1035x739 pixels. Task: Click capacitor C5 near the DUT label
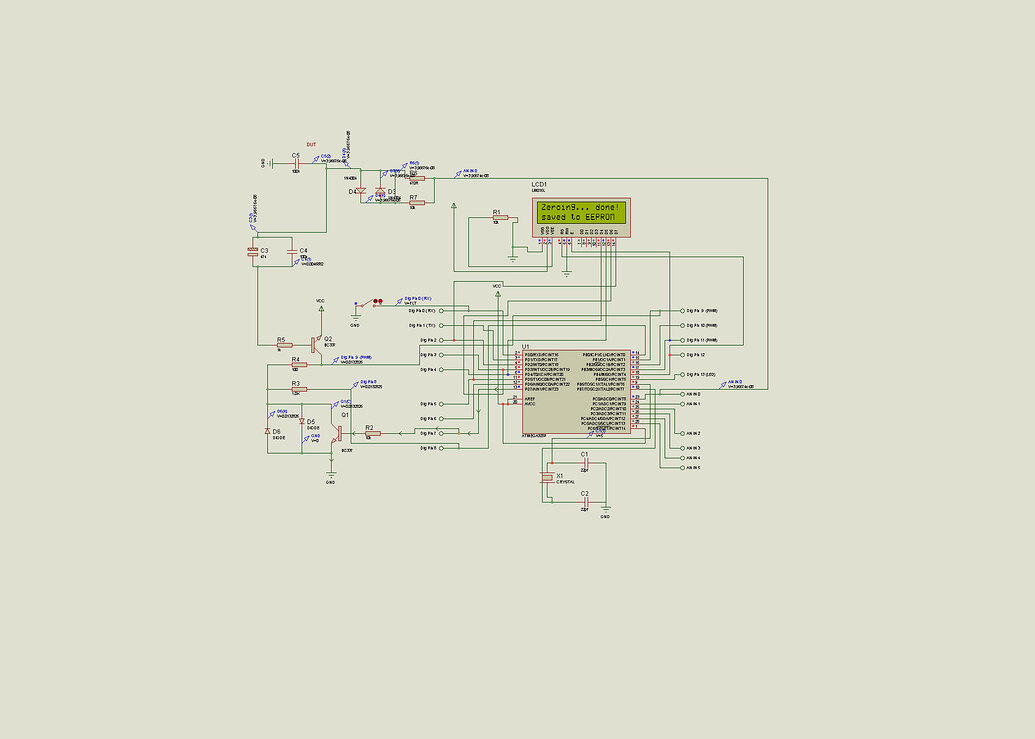pyautogui.click(x=296, y=162)
